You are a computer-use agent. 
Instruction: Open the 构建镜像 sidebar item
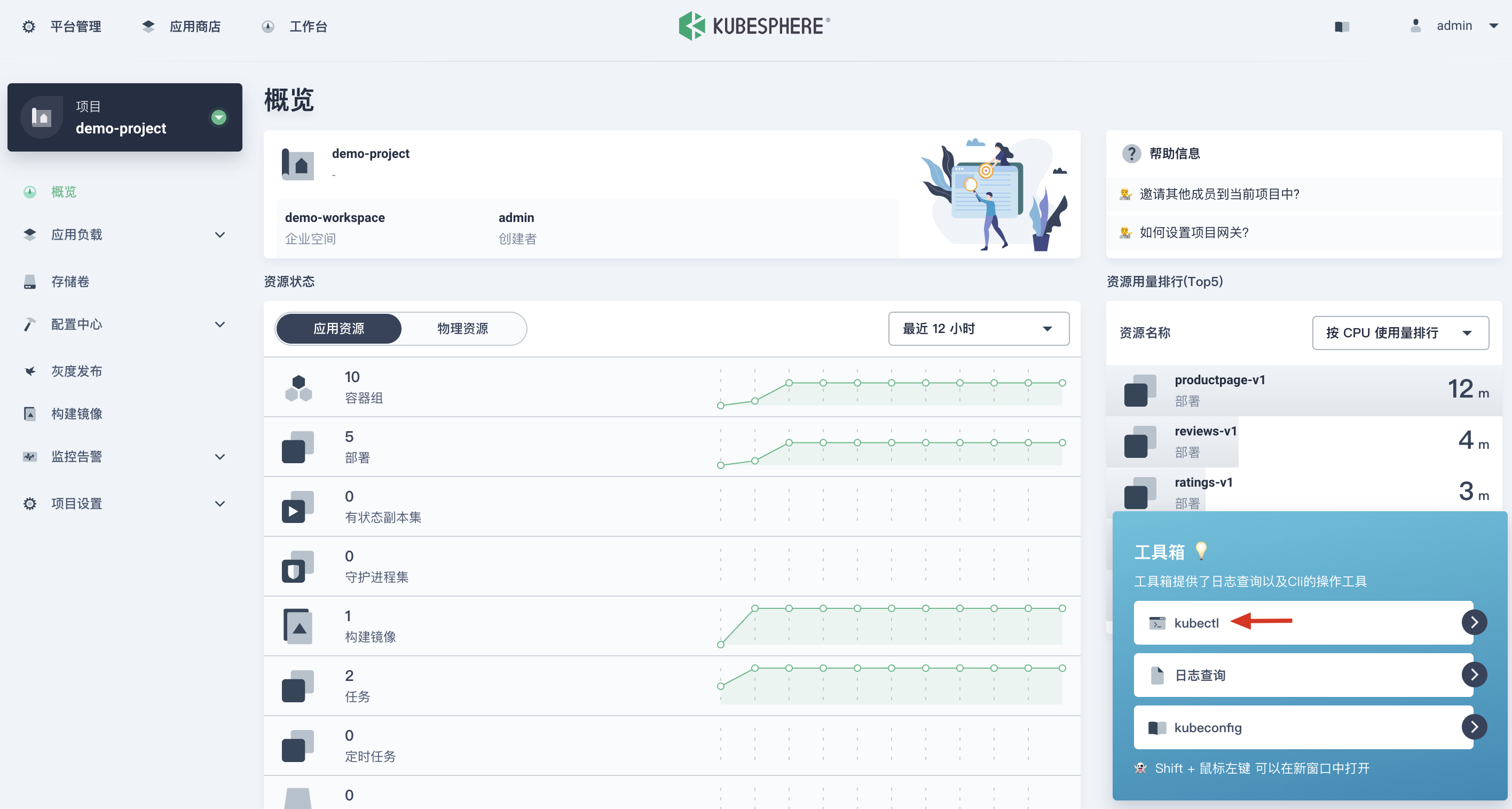(x=77, y=414)
